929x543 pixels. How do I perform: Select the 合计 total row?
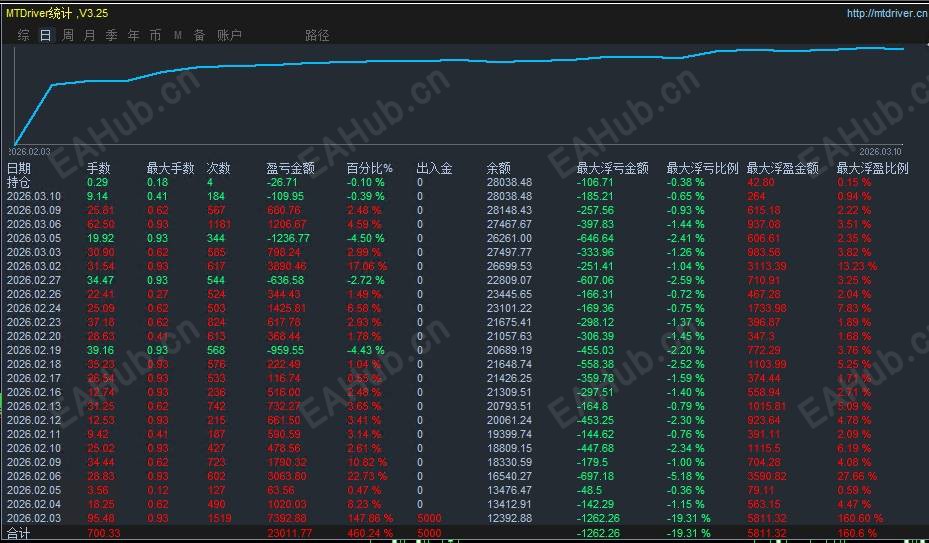[464, 533]
